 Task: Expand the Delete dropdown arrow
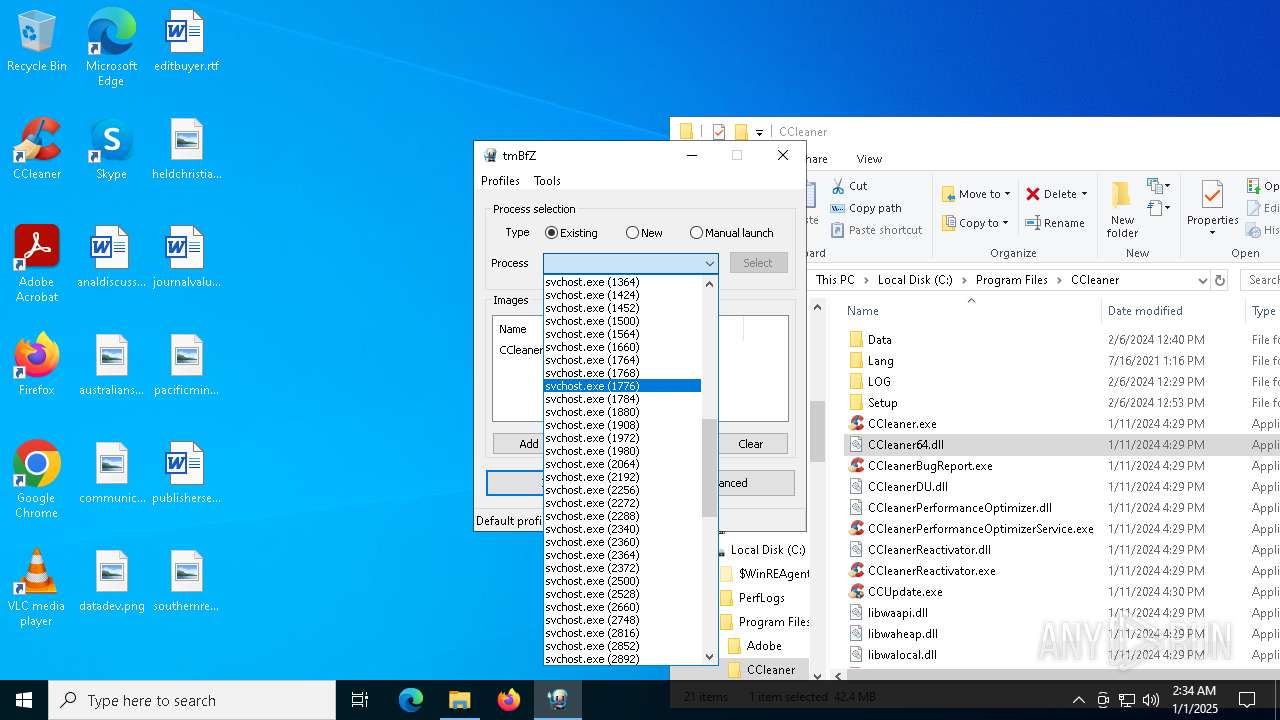click(1085, 194)
